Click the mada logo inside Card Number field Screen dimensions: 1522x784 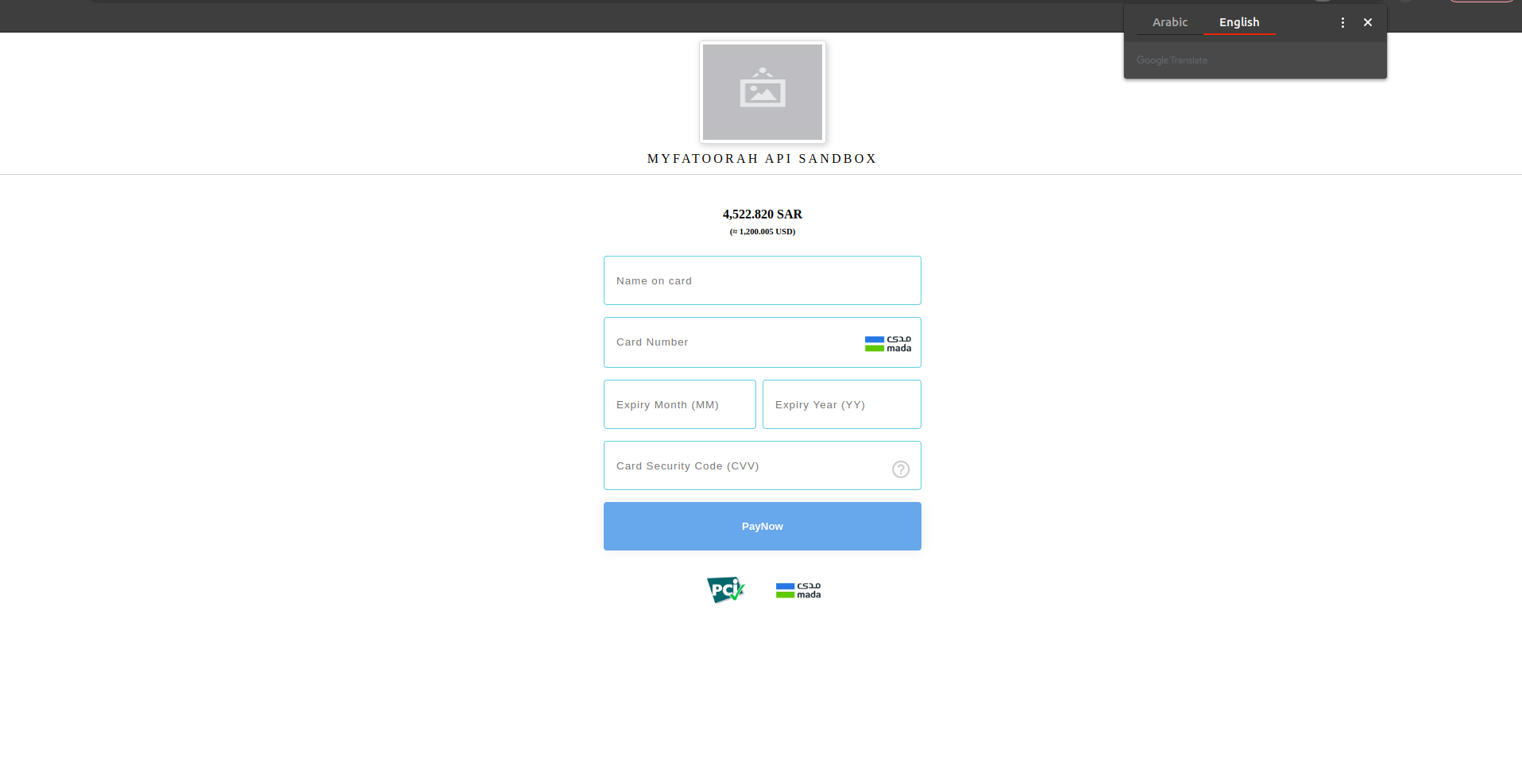coord(888,344)
